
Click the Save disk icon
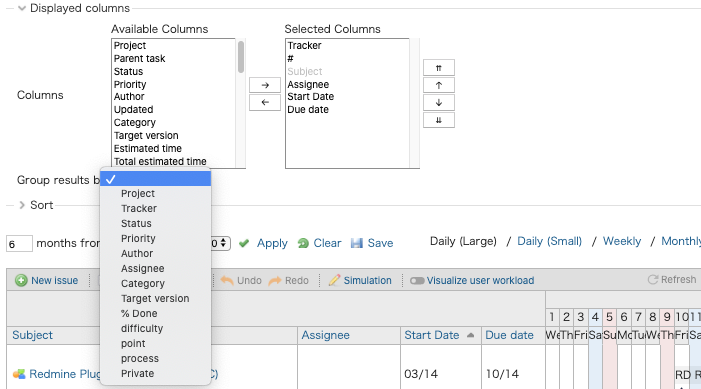click(x=357, y=243)
